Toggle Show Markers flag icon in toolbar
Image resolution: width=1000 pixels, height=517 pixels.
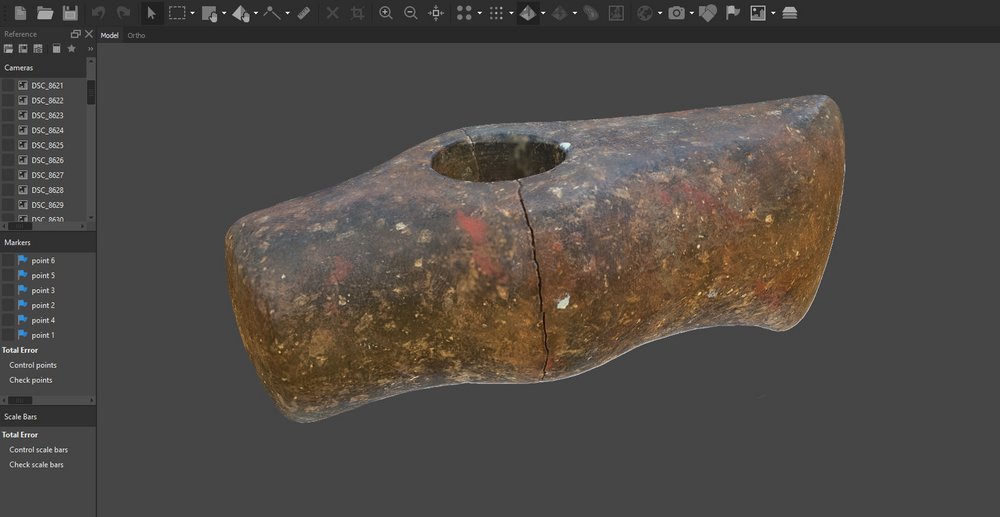tap(733, 13)
